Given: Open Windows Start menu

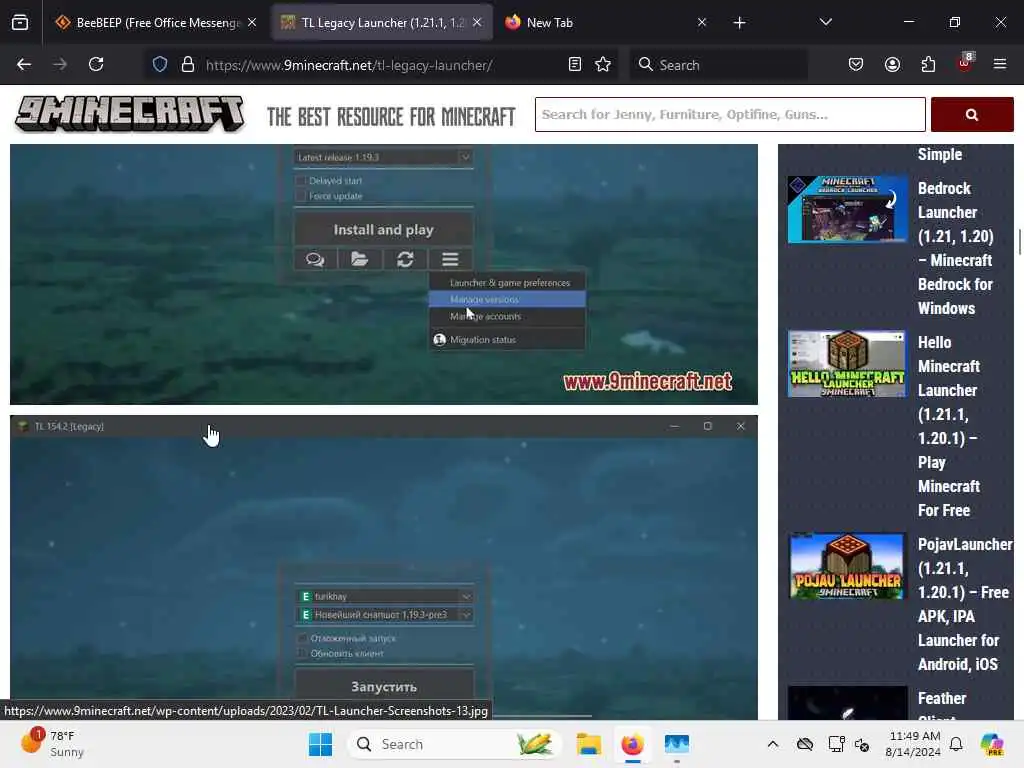Looking at the screenshot, I should 320,744.
